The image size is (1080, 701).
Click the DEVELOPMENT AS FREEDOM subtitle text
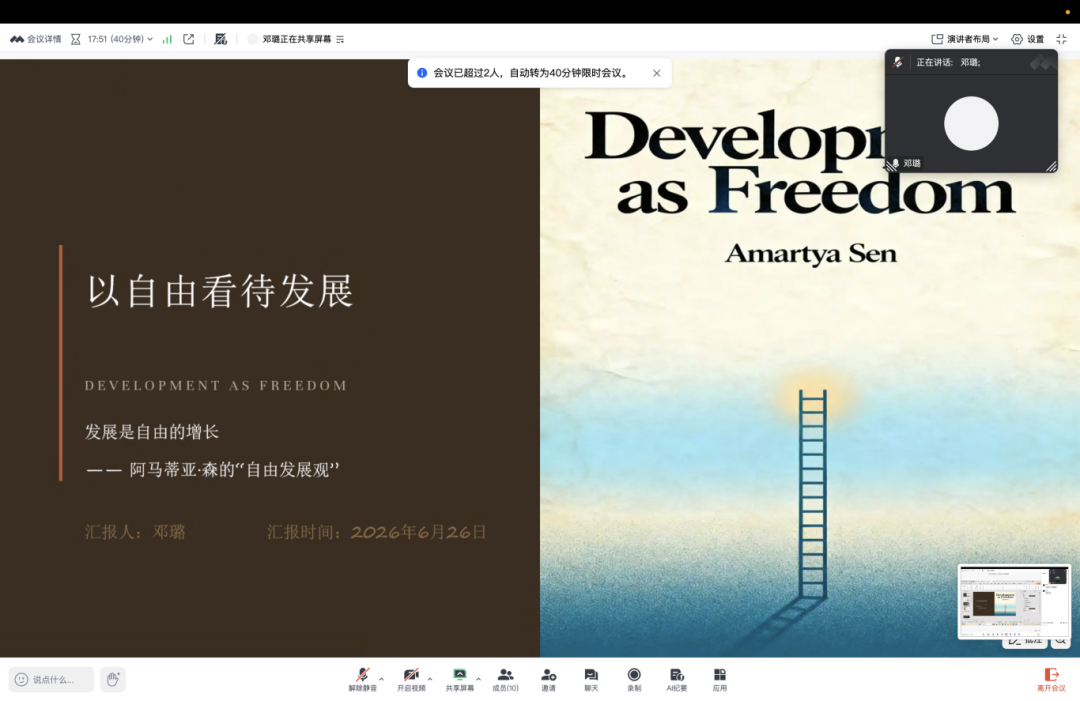coord(216,386)
